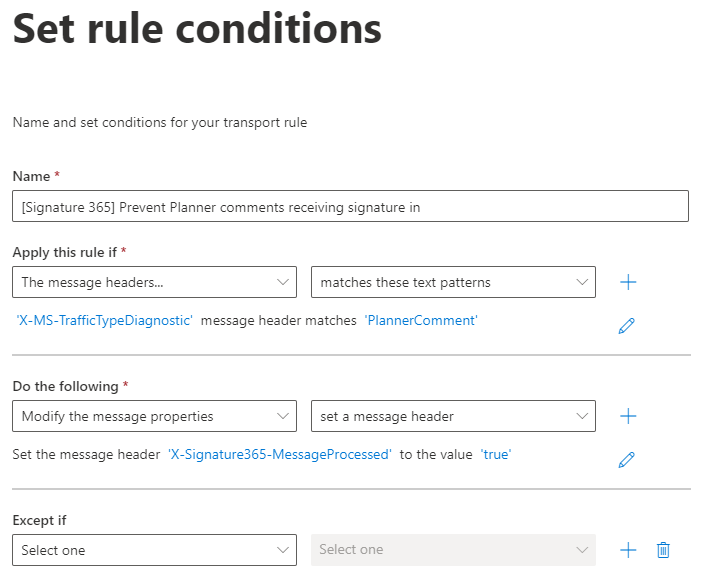Open the 'X-MS-TrafficTypeDiagnostic' header link
The image size is (726, 580).
coord(105,320)
